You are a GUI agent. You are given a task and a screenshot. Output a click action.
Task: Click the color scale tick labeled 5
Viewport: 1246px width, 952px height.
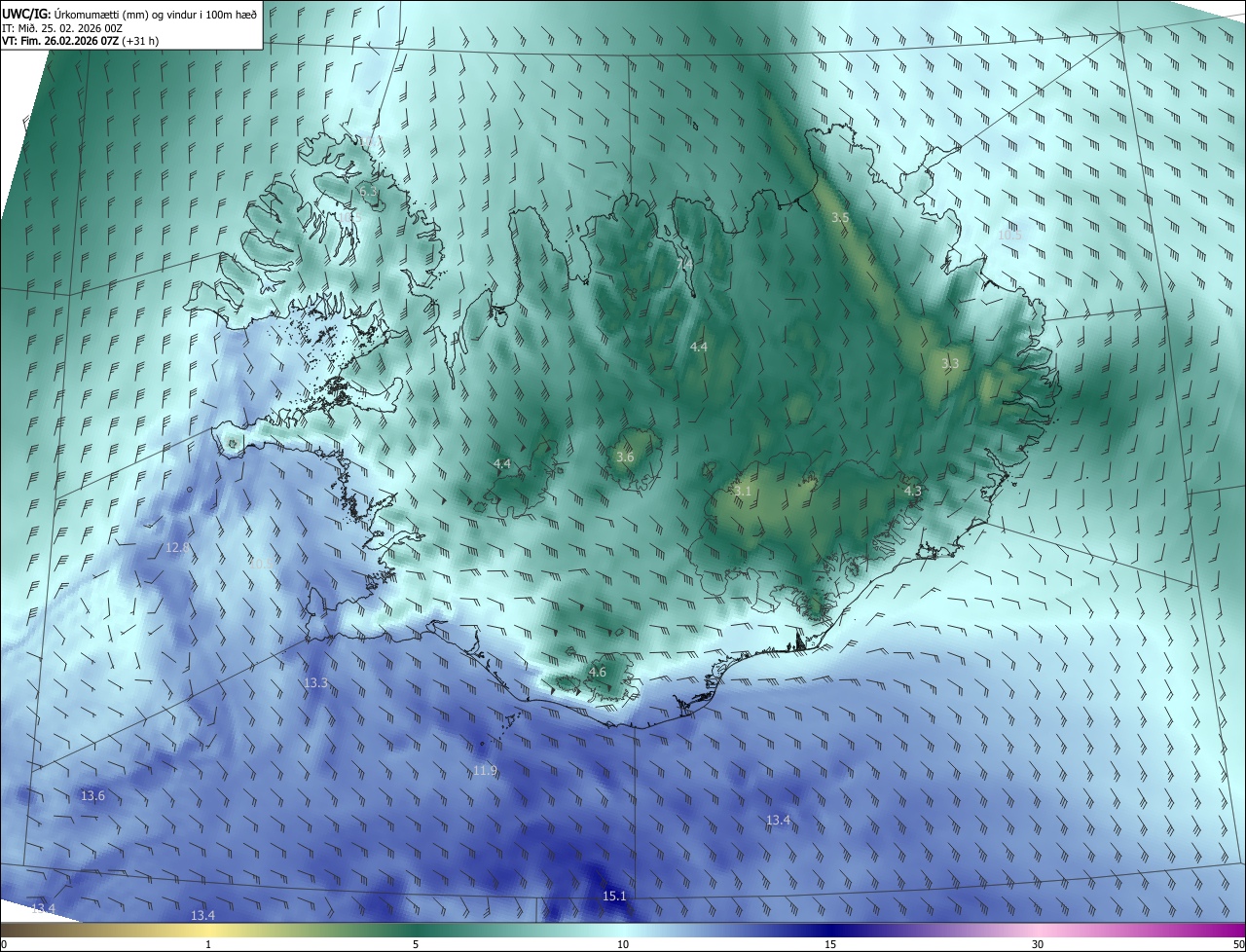pyautogui.click(x=416, y=944)
